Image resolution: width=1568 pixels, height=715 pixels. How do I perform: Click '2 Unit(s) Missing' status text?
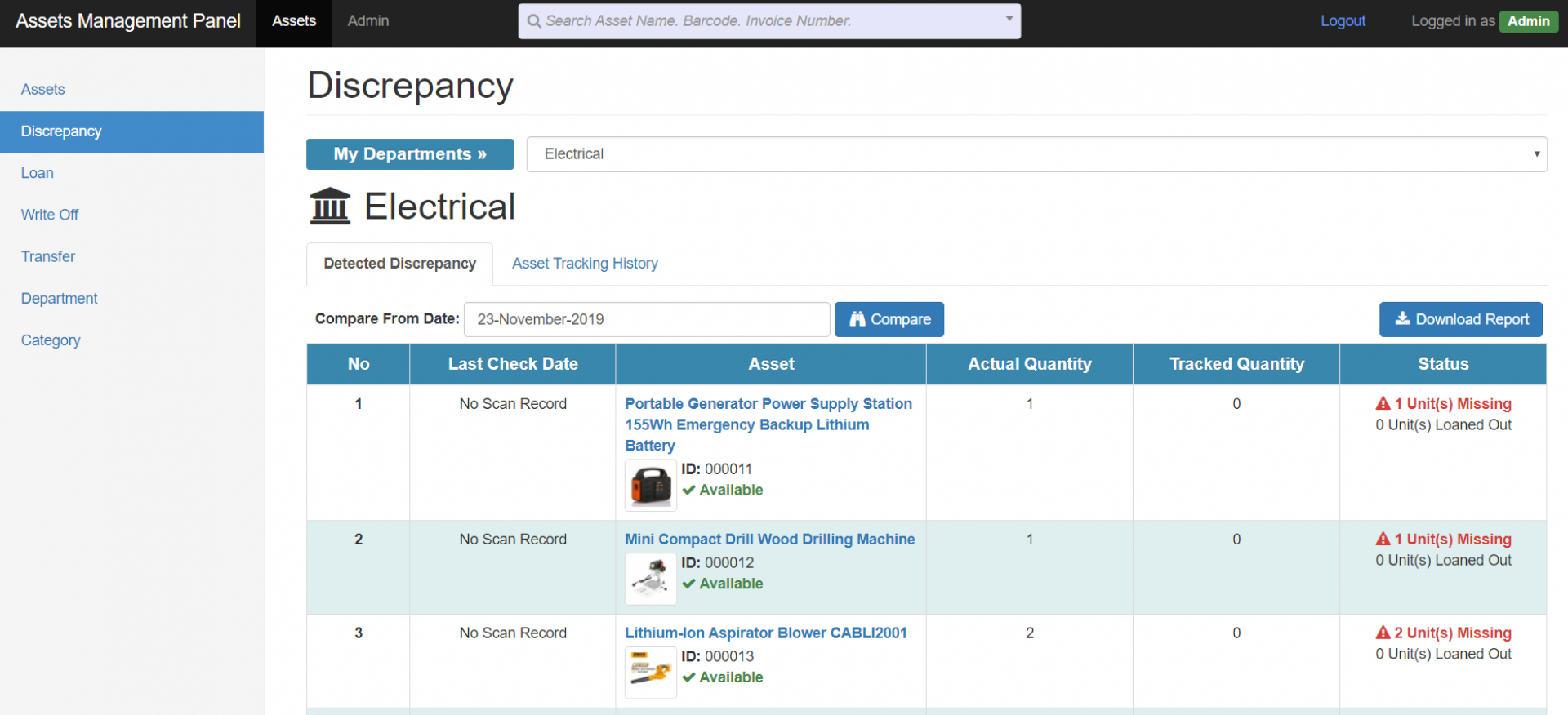1453,633
